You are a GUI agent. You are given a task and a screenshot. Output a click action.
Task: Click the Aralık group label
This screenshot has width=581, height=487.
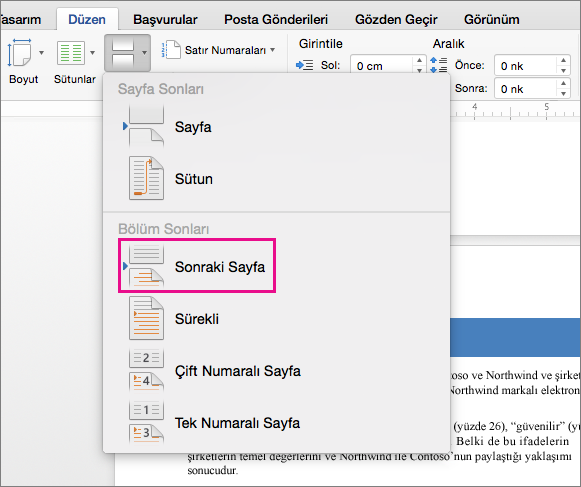(448, 44)
